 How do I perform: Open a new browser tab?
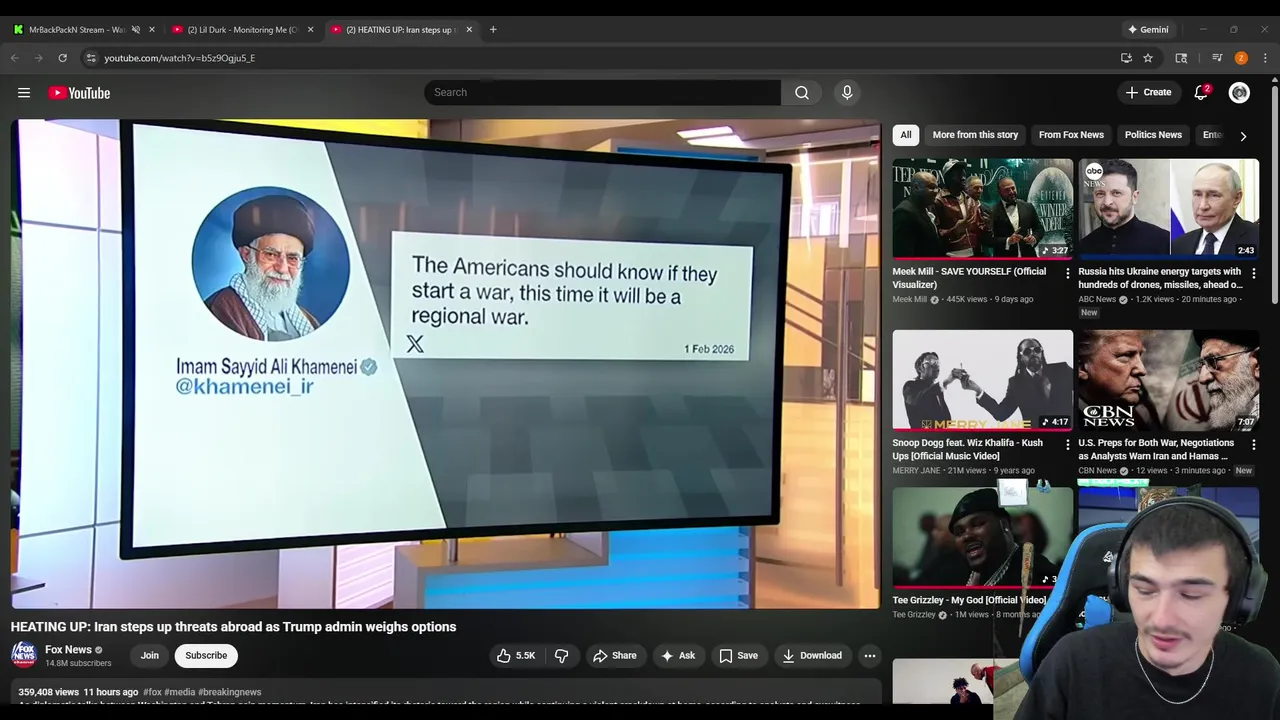[x=493, y=30]
